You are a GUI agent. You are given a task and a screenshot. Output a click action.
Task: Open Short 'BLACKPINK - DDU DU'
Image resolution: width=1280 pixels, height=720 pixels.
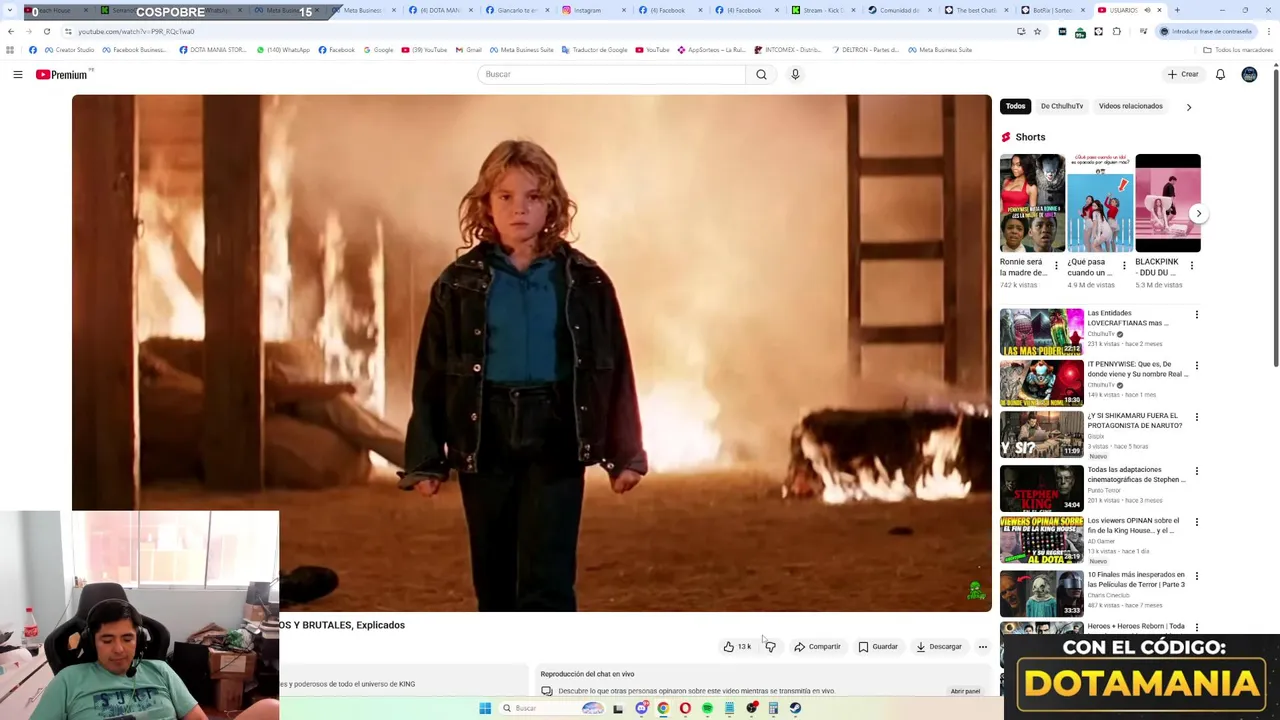1167,203
